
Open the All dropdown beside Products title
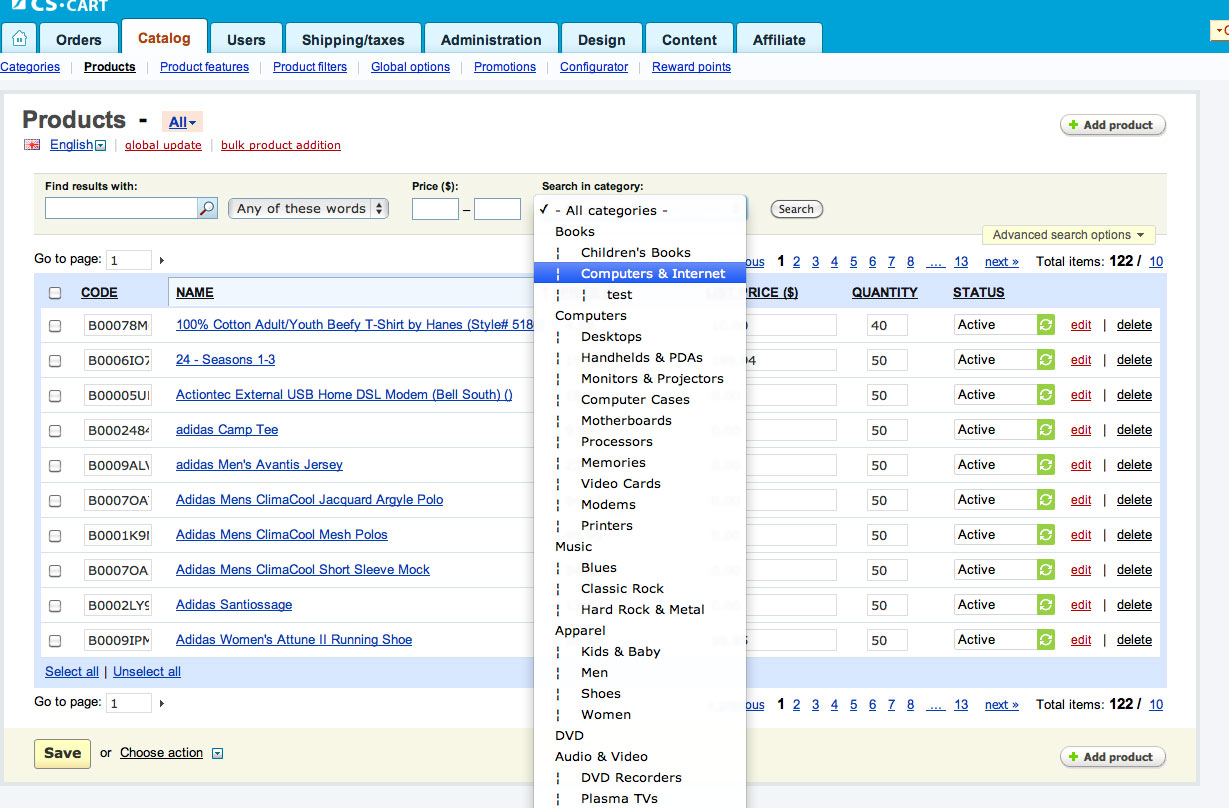[x=182, y=122]
